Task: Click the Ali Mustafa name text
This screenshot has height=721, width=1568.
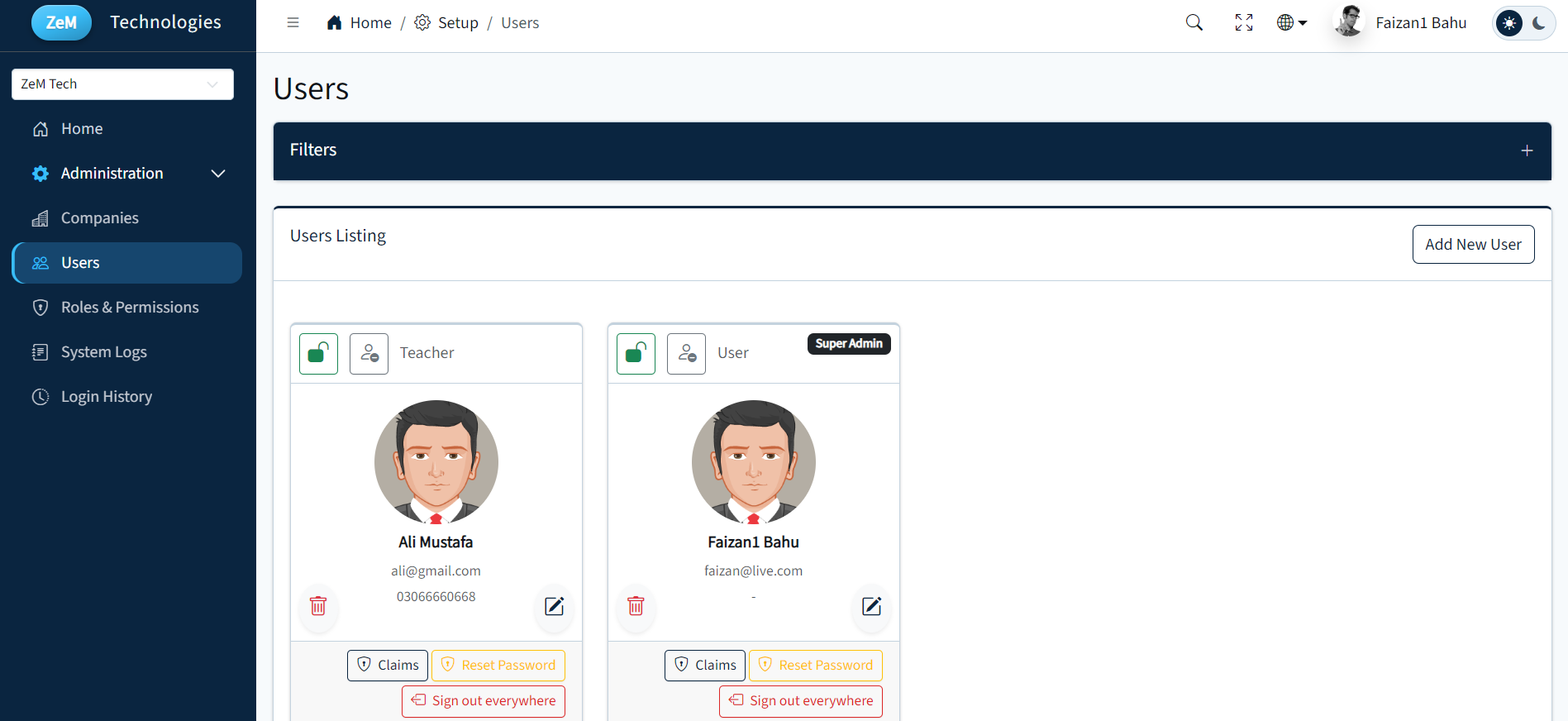Action: pyautogui.click(x=436, y=542)
